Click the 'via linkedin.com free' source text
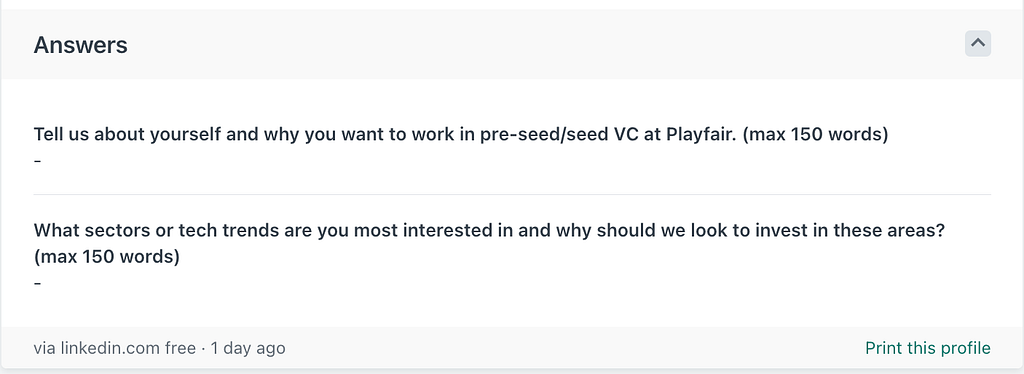The image size is (1024, 374). [115, 348]
